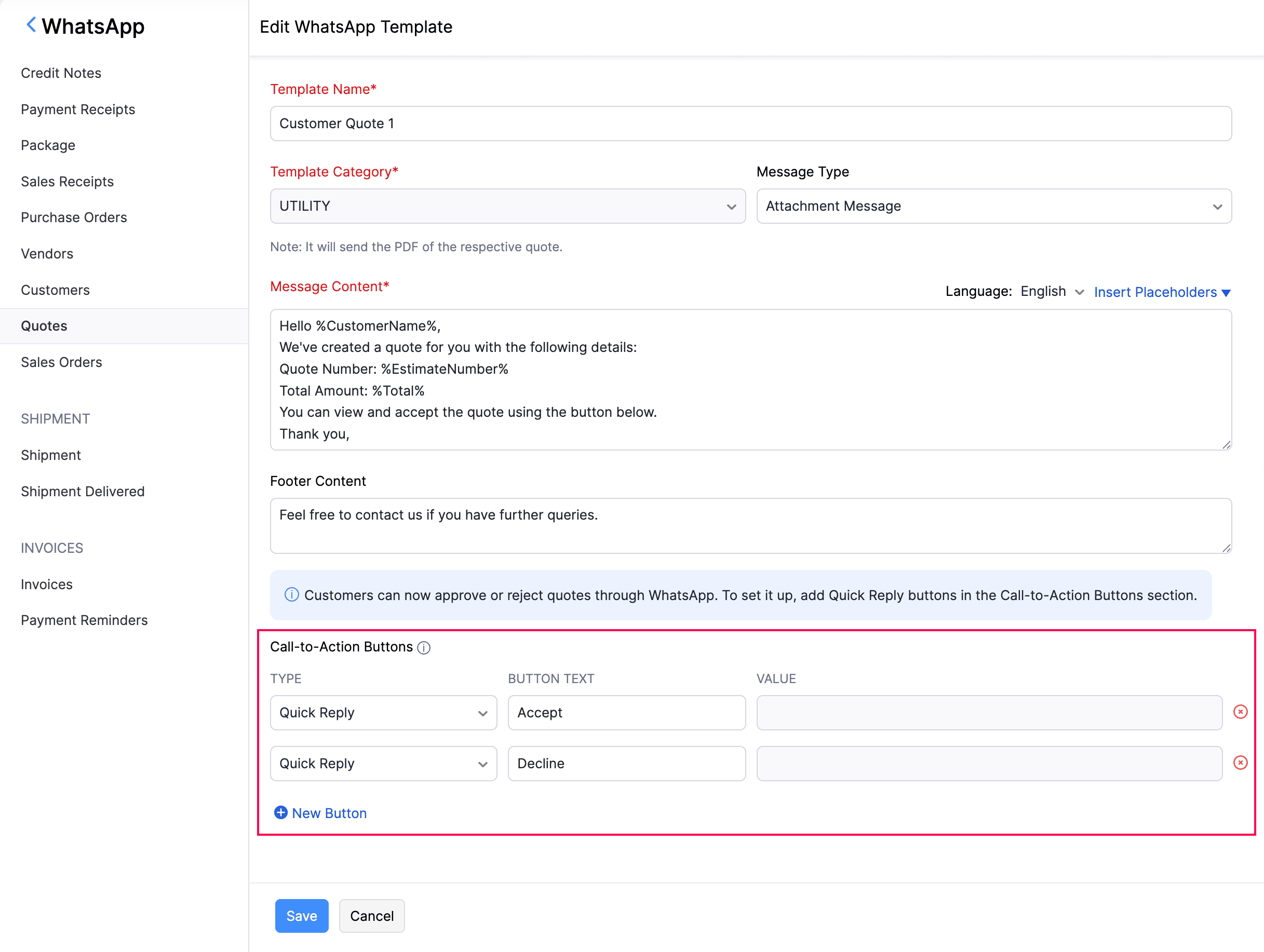
Task: Click the WhatsApp heading title
Action: [93, 26]
